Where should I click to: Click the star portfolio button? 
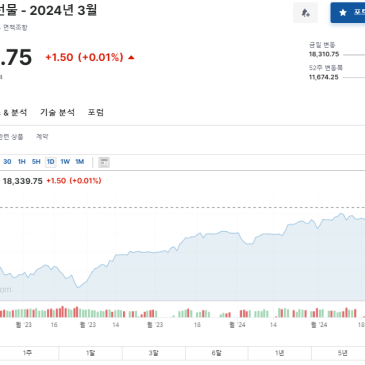tap(348, 13)
